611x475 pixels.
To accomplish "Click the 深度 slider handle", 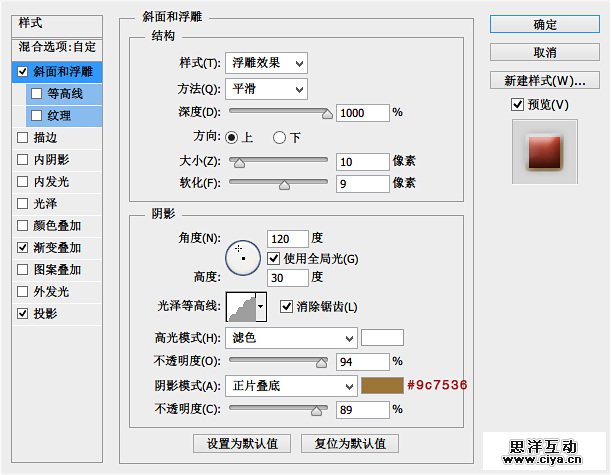I will coord(327,113).
